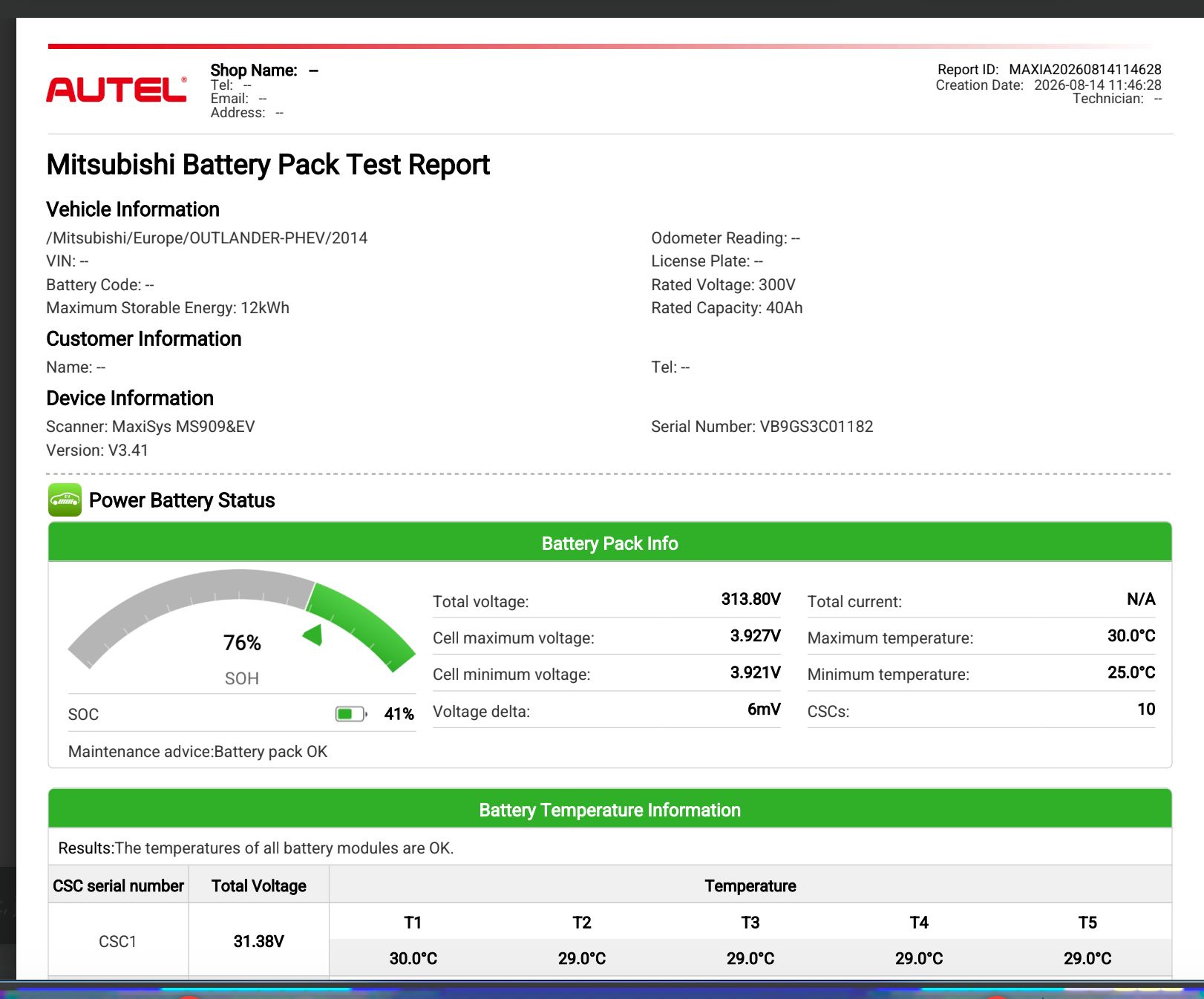Click the Minimum temperature 25.0°C value

pos(1131,672)
